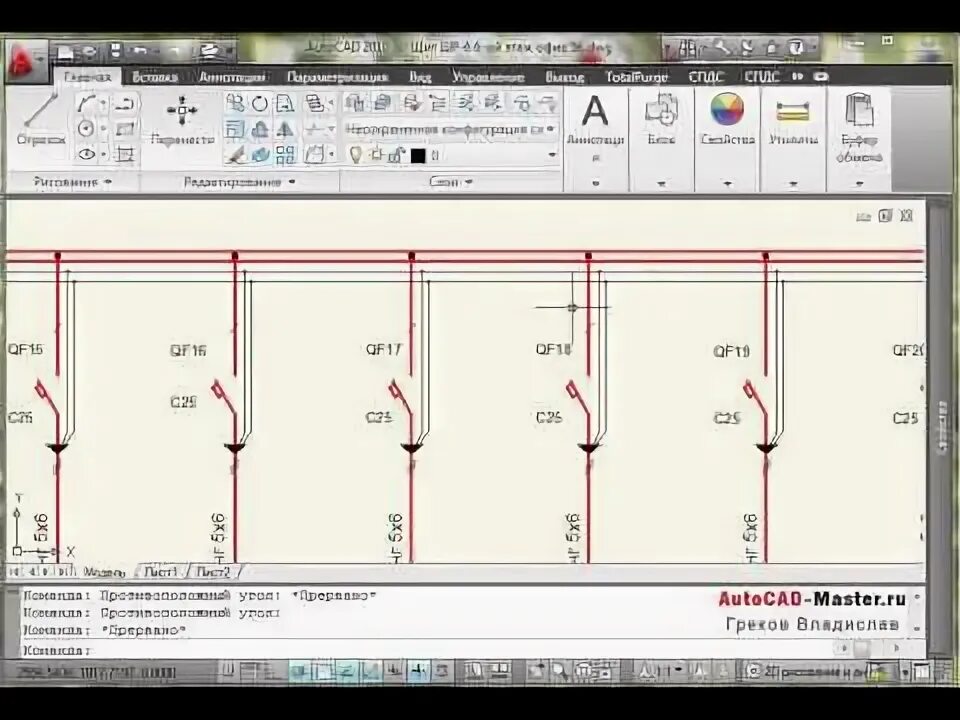Click the binoculars search icon in title bar
960x720 pixels.
[x=688, y=48]
